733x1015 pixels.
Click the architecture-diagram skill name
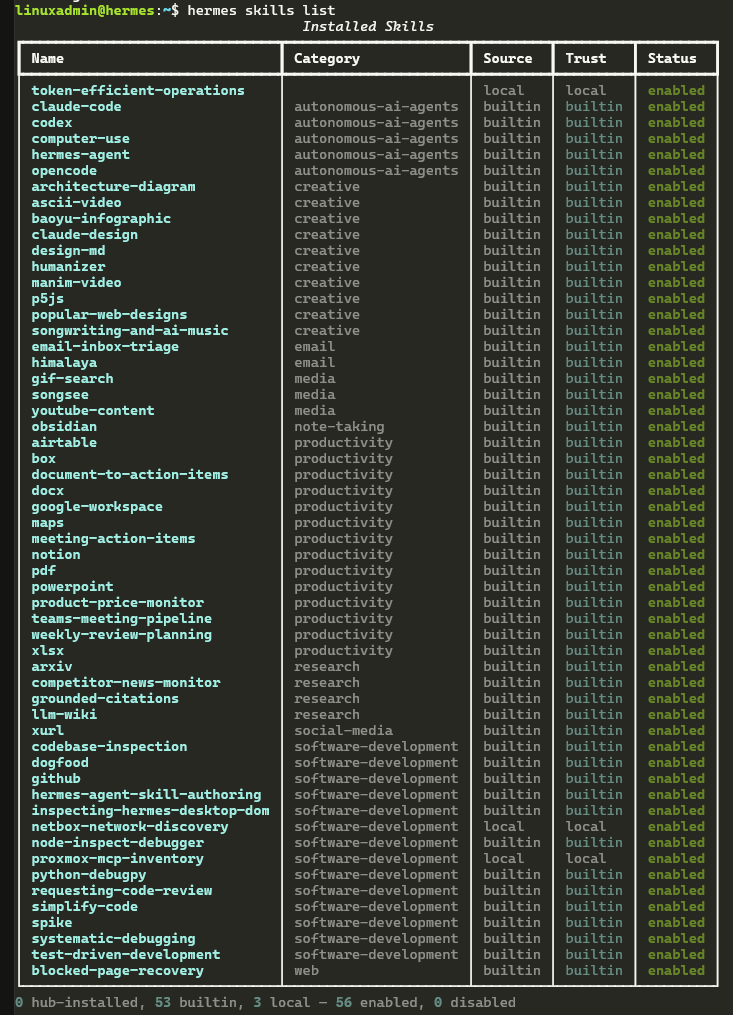tap(113, 186)
